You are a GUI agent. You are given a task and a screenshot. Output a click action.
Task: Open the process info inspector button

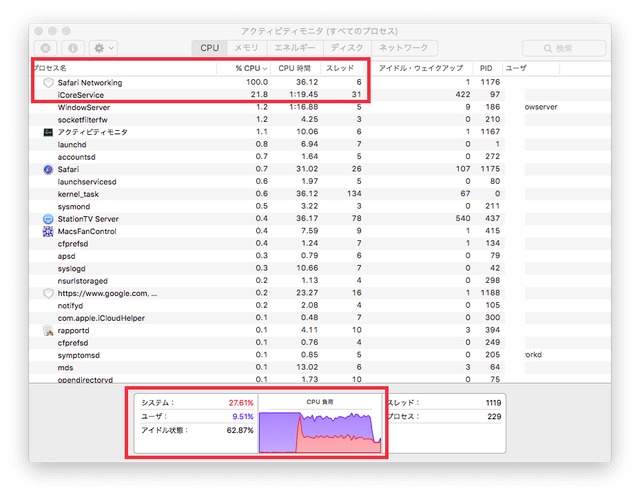tap(73, 48)
